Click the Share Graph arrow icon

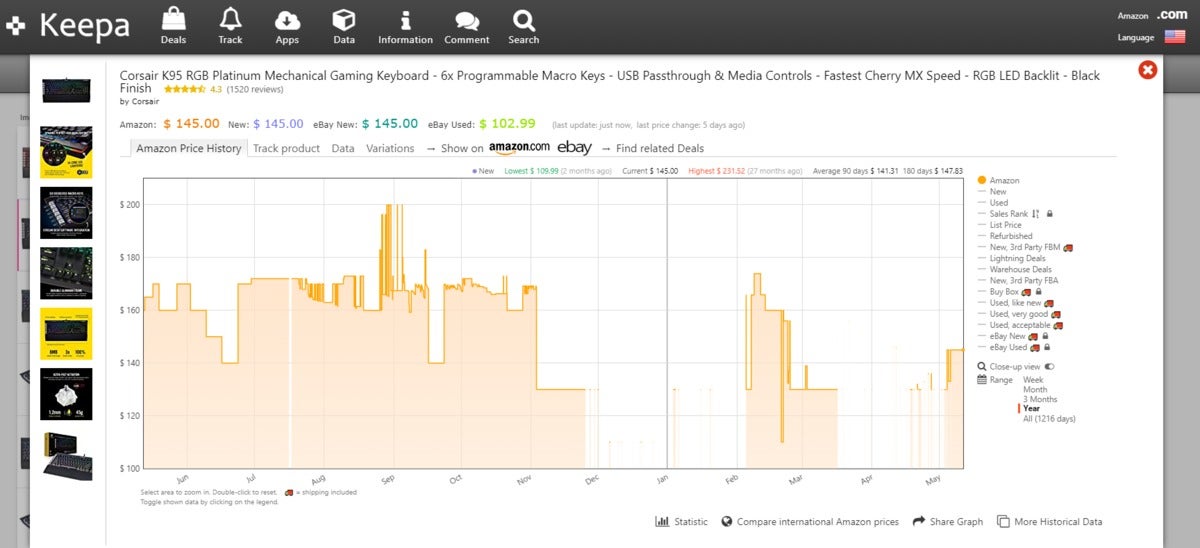pyautogui.click(x=919, y=522)
